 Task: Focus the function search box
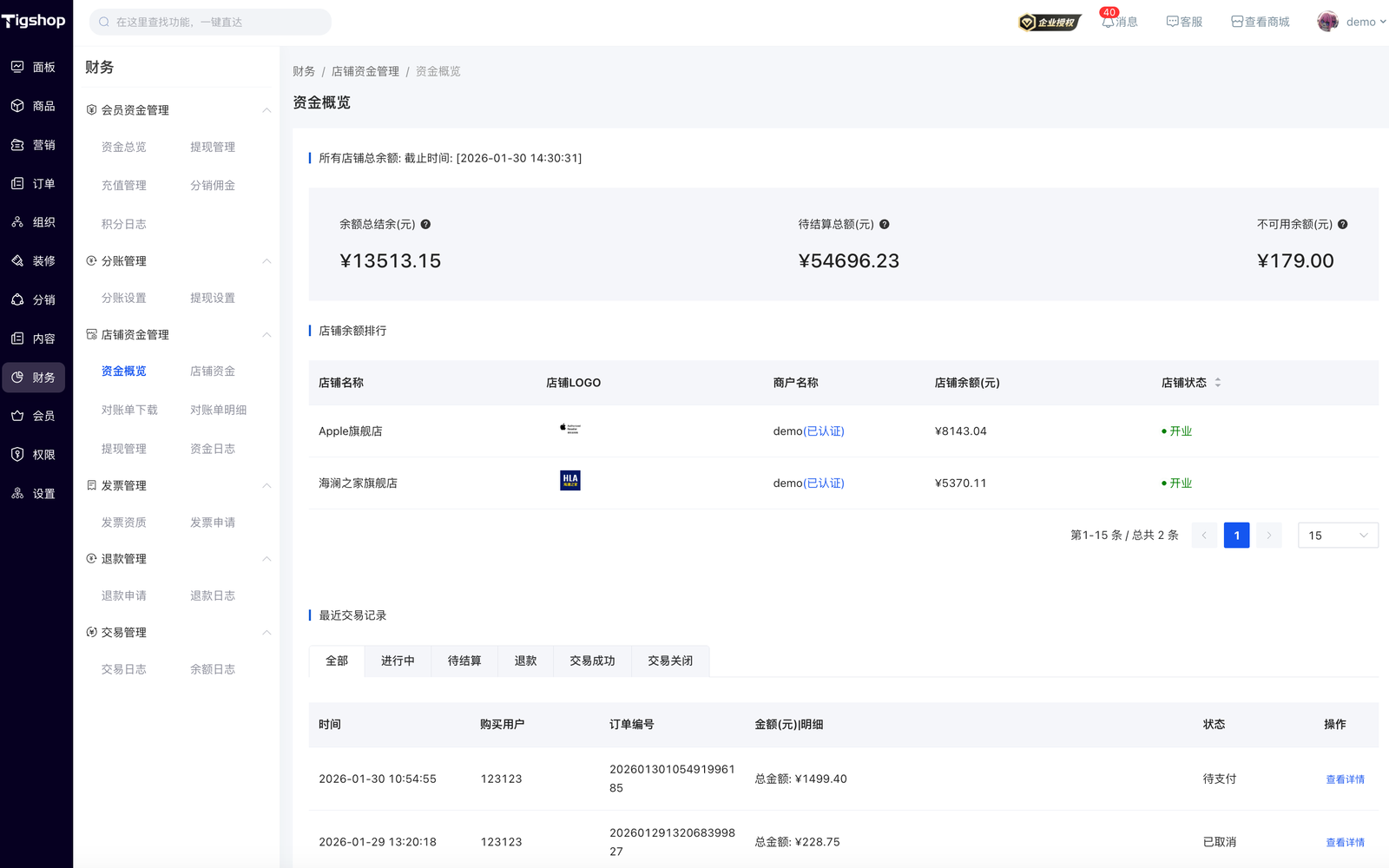(210, 22)
